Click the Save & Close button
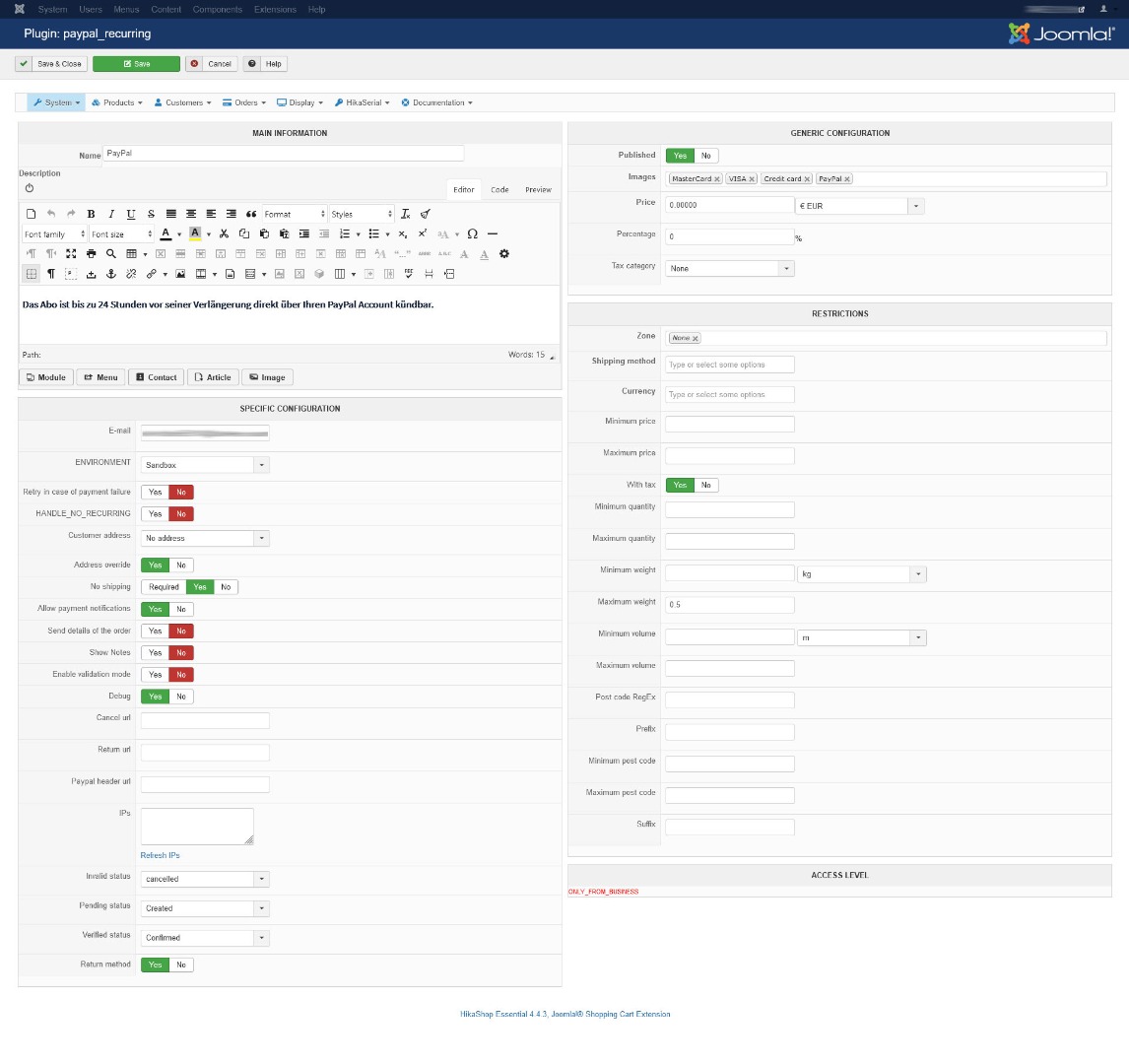This screenshot has width=1129, height=1064. click(x=51, y=64)
